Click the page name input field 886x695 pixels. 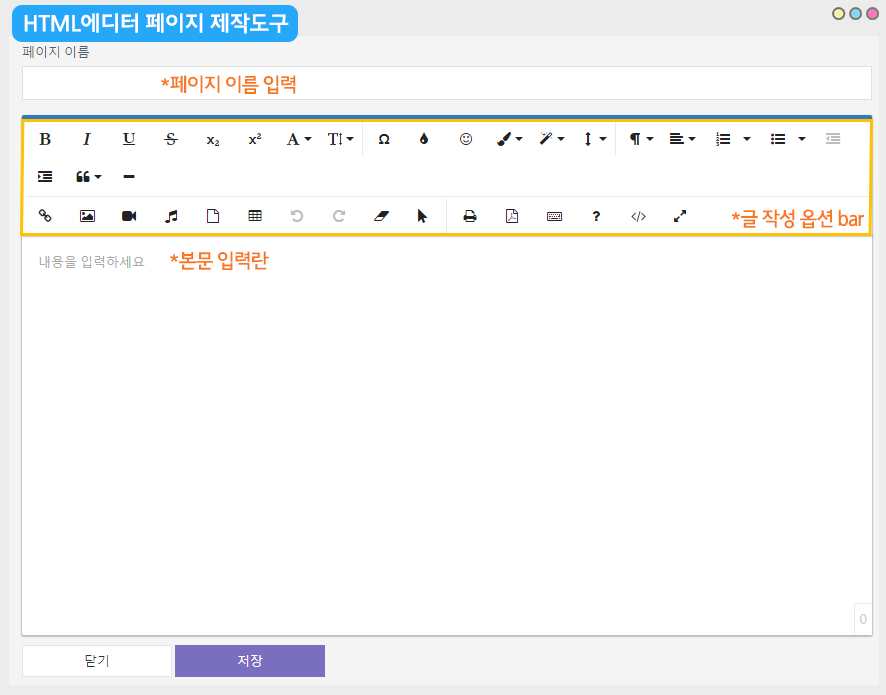(446, 83)
